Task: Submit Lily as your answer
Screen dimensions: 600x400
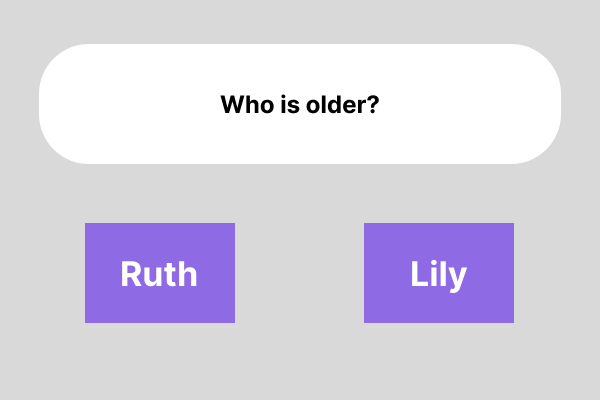Action: [x=439, y=273]
